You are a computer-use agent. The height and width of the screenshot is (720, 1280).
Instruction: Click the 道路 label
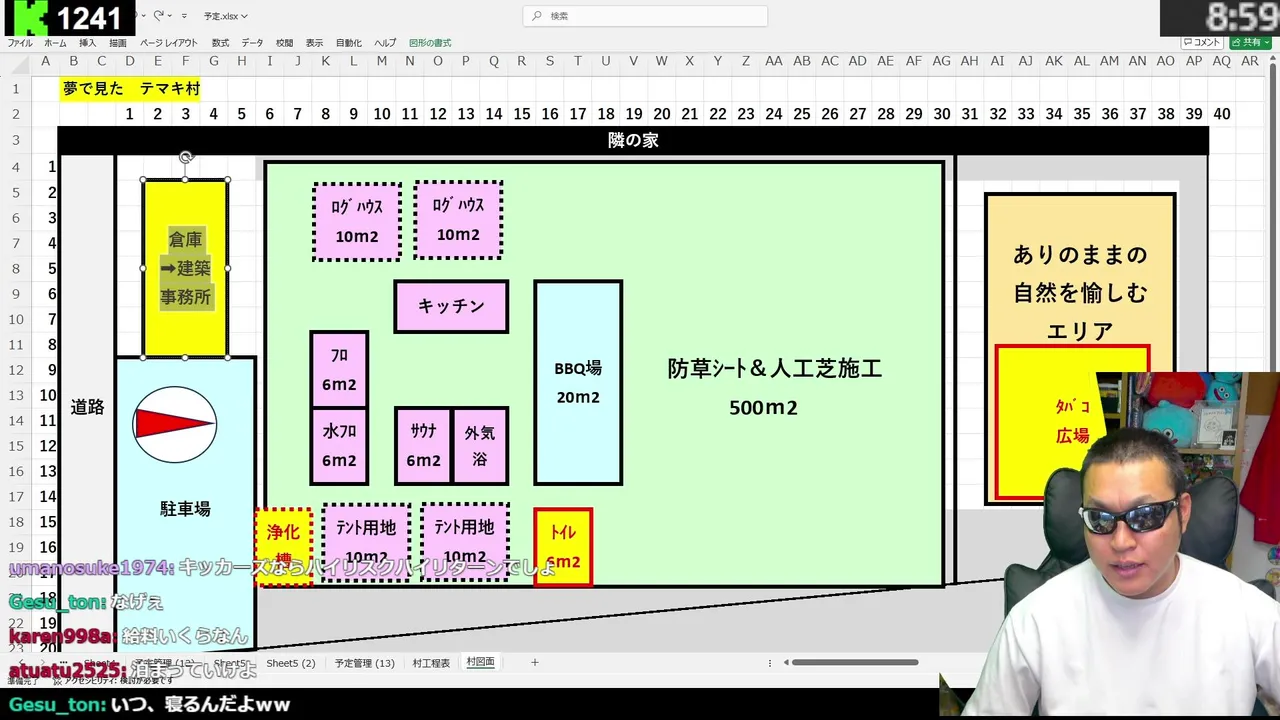[88, 407]
